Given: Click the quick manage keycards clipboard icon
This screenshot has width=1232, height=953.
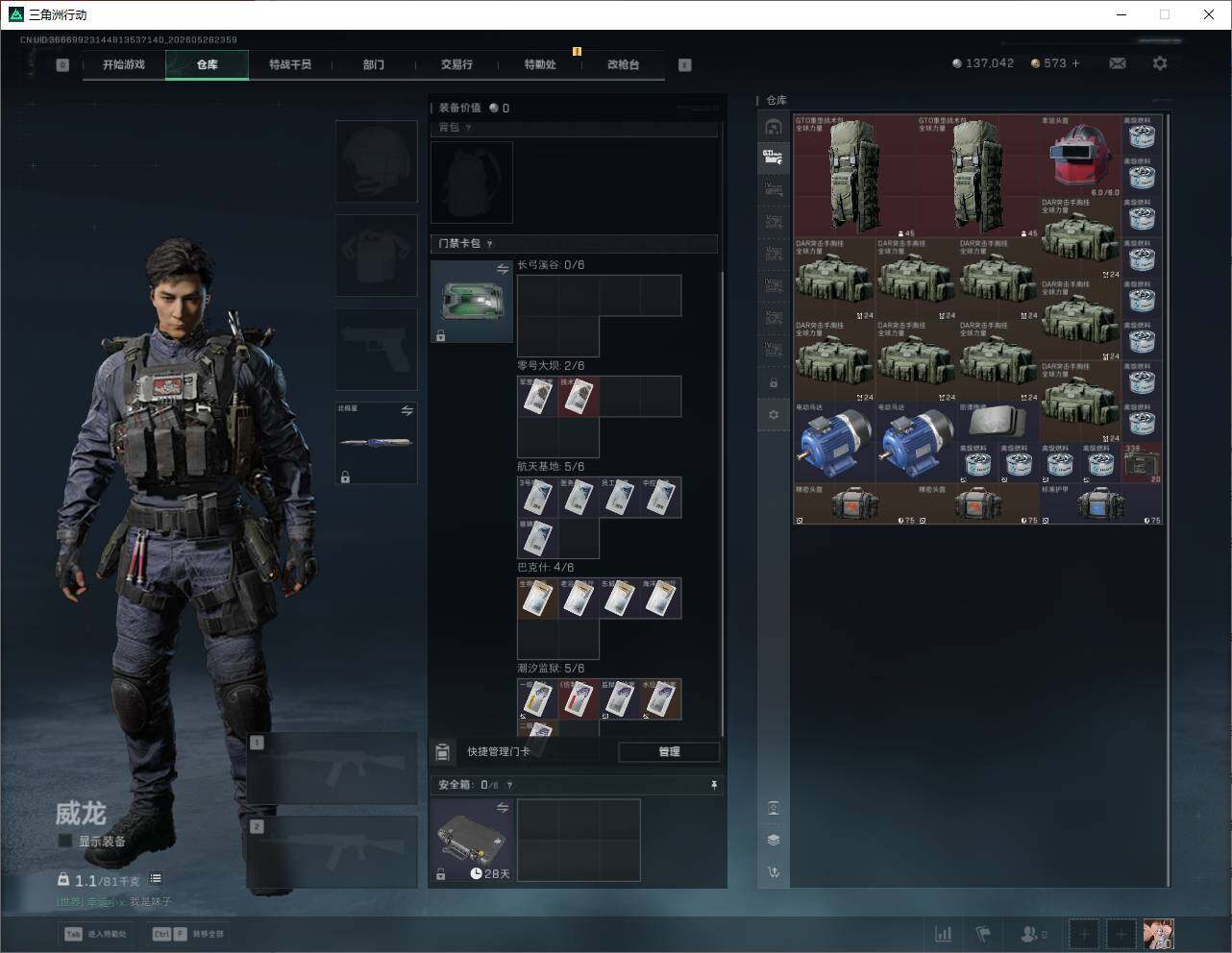Looking at the screenshot, I should (x=442, y=751).
